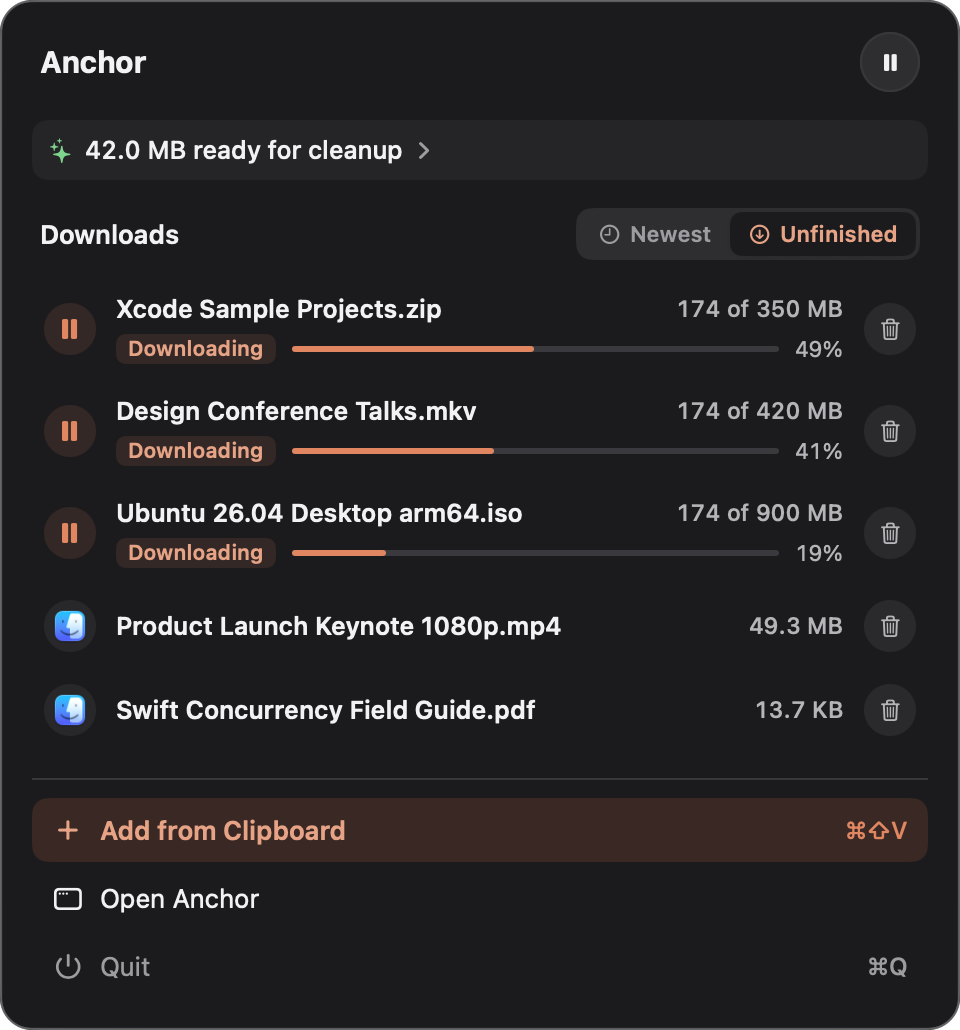Open Product Launch Keynote 1080p.mp4 file name
960x1030 pixels.
(x=338, y=626)
